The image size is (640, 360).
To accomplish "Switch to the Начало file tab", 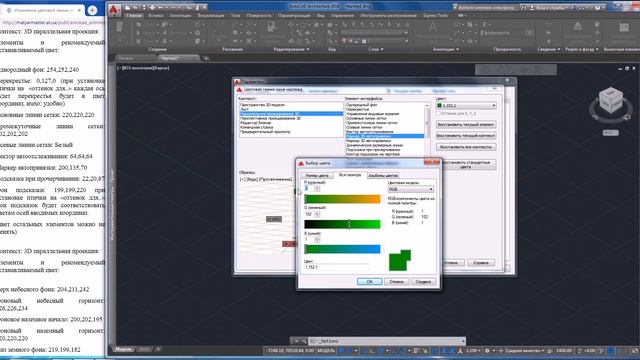I will [x=126, y=58].
